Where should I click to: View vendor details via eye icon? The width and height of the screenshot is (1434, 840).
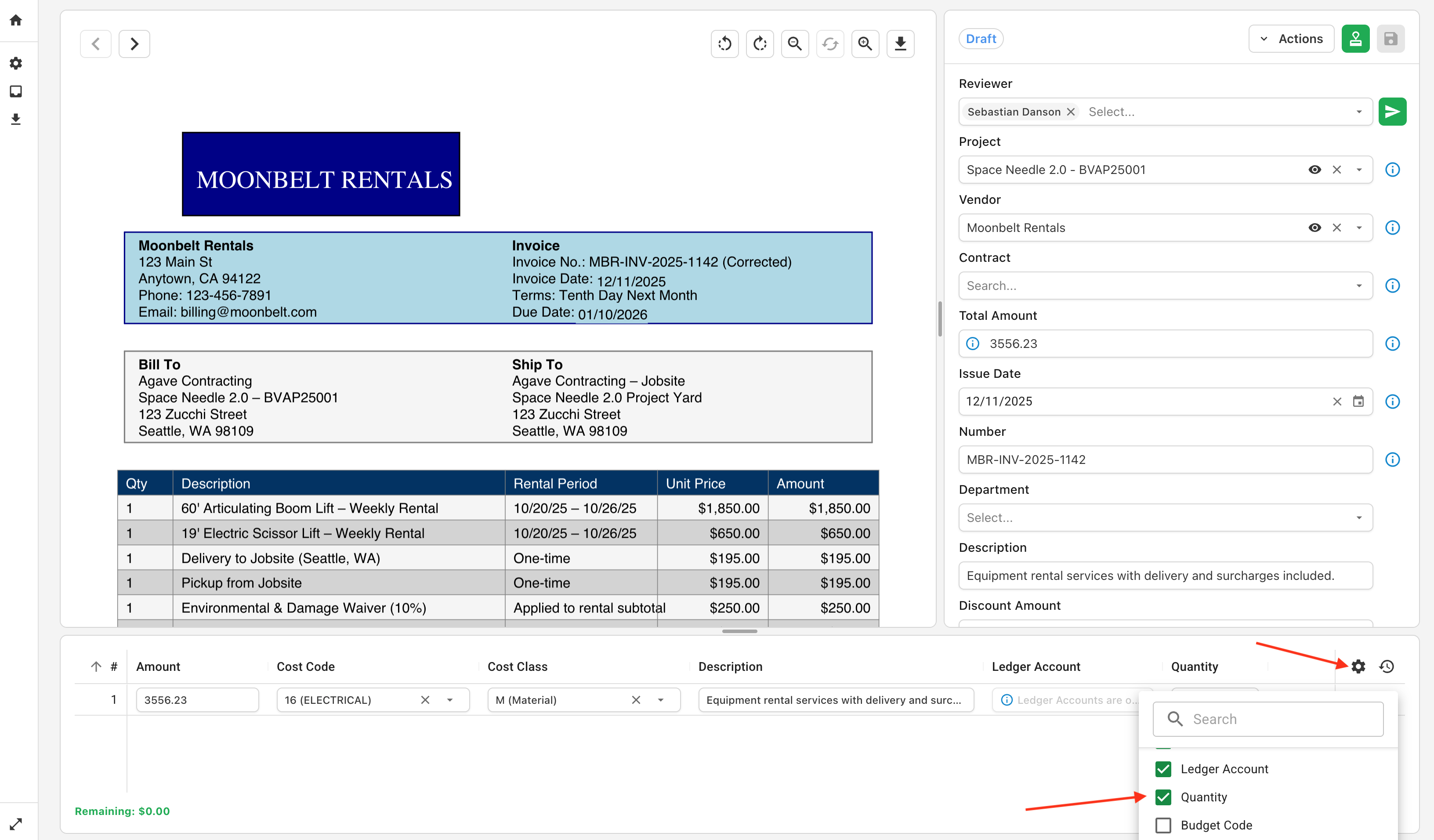1314,228
